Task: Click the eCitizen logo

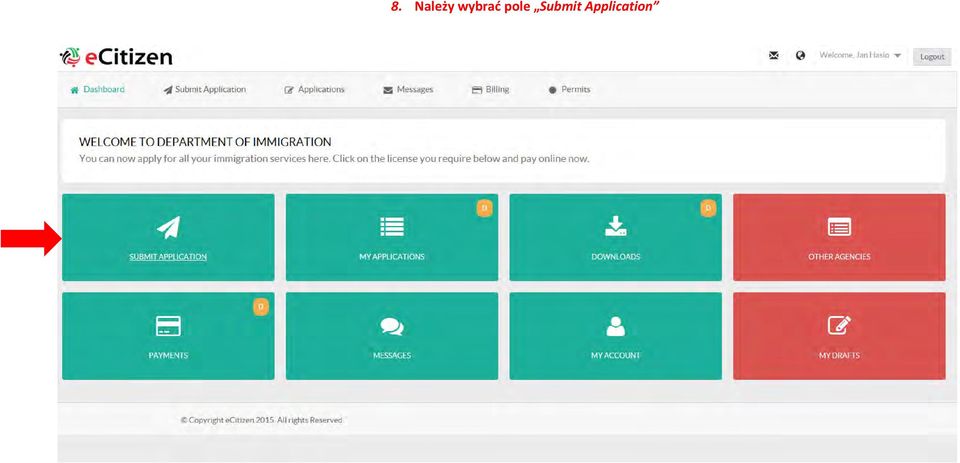Action: 116,57
